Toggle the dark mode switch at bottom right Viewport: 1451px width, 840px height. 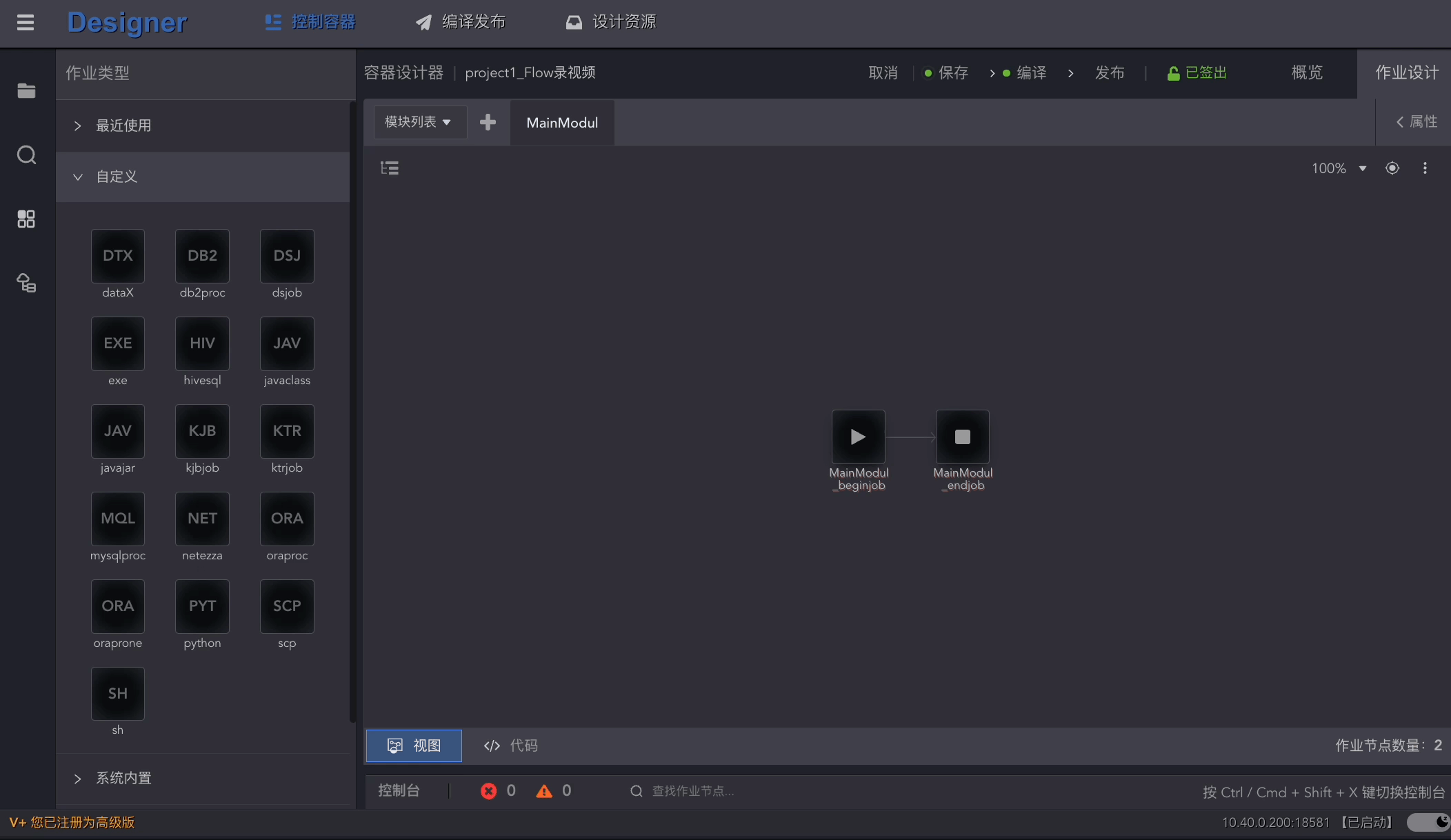[x=1429, y=822]
